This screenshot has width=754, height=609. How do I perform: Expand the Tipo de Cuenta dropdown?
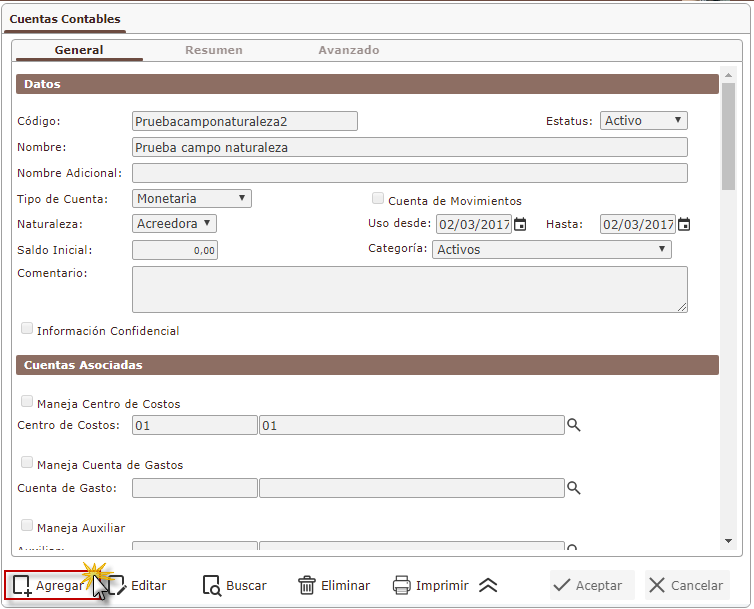click(x=191, y=198)
